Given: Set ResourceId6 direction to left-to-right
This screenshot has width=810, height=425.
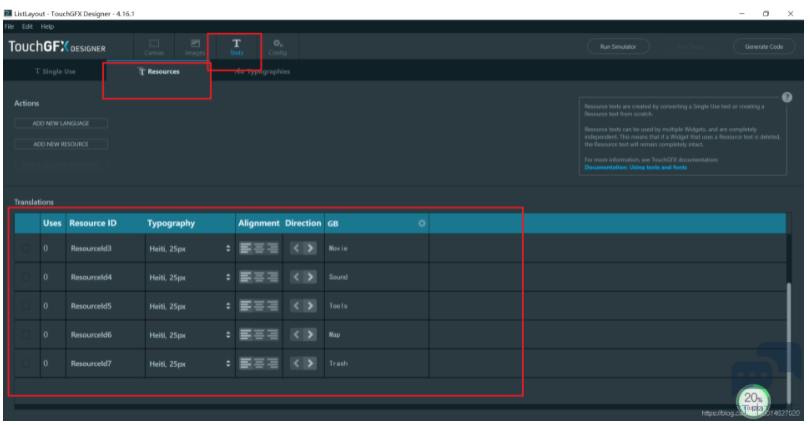Looking at the screenshot, I should tap(310, 335).
